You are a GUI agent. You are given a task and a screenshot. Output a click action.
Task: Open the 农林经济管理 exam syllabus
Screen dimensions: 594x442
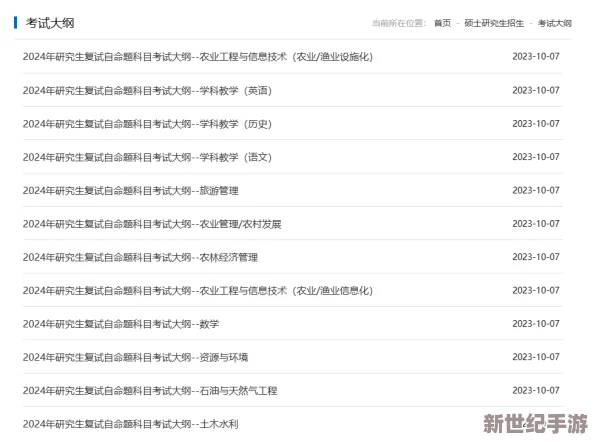click(x=140, y=257)
